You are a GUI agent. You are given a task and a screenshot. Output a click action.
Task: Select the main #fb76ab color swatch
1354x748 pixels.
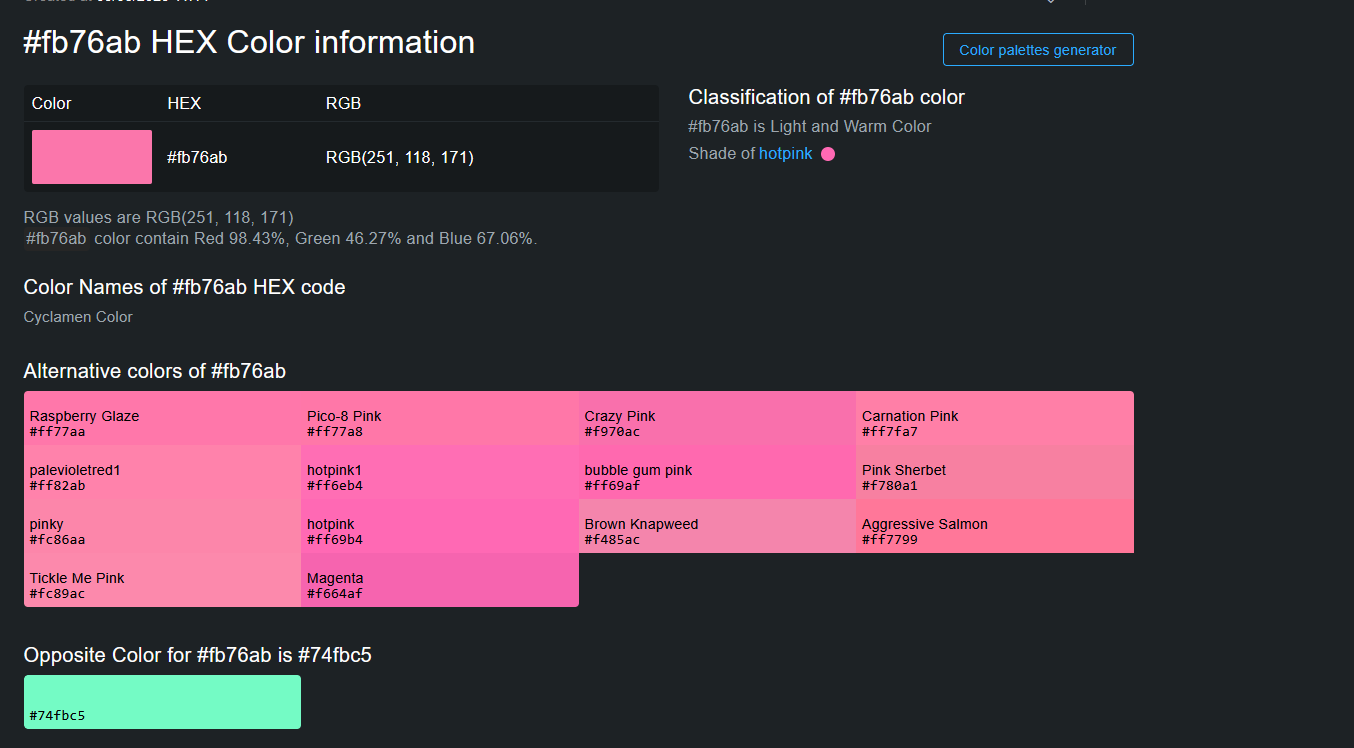click(92, 157)
